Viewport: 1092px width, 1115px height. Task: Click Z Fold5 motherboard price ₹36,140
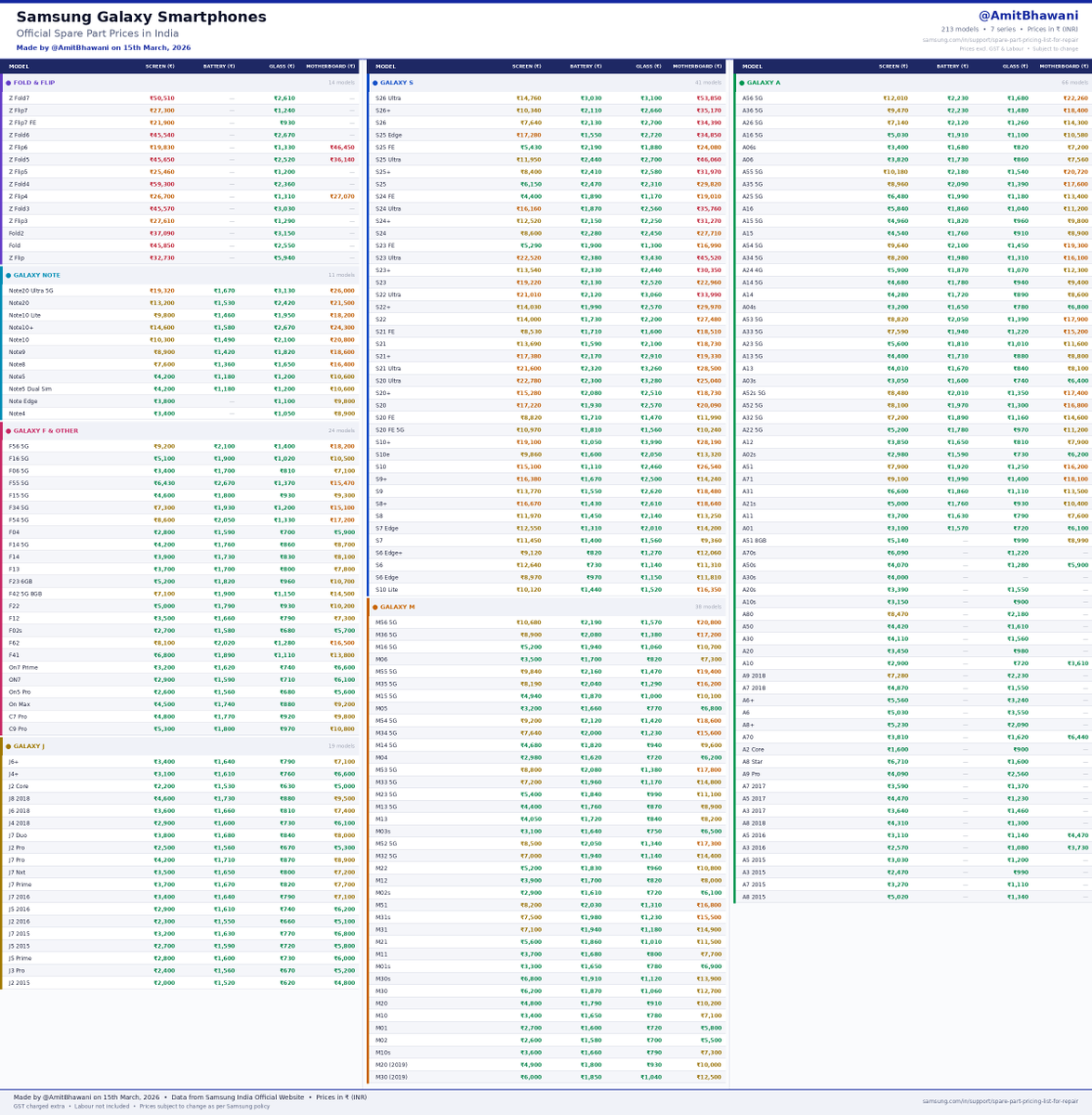click(342, 160)
